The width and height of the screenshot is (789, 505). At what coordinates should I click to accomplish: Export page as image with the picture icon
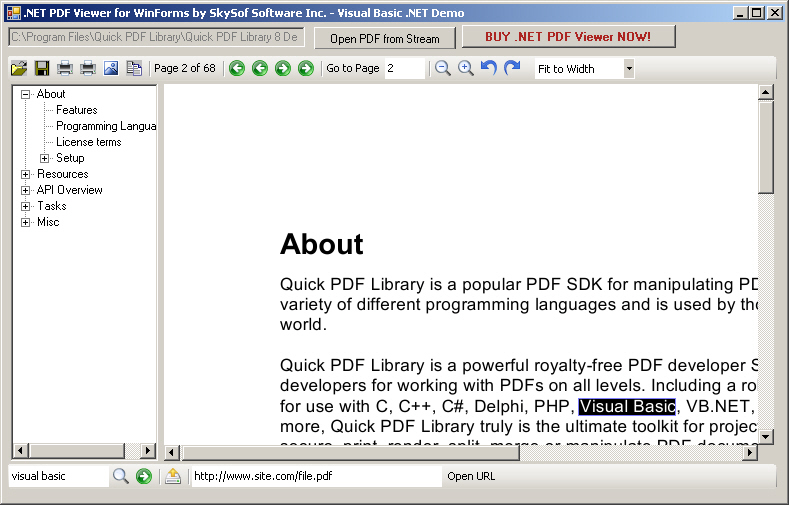111,68
